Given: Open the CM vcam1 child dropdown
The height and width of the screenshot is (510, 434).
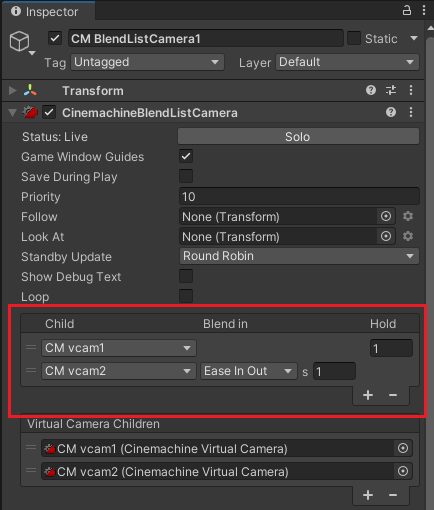Looking at the screenshot, I should pos(119,348).
